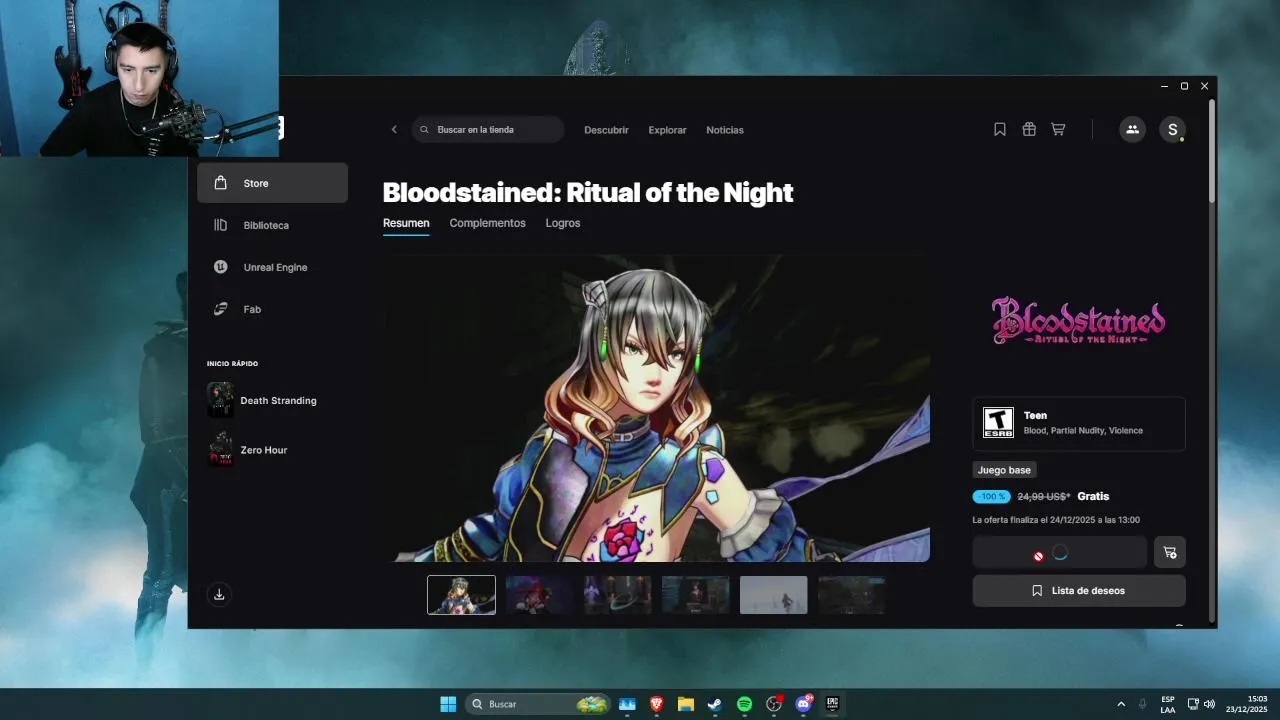Click the offer end date text

coord(1056,520)
